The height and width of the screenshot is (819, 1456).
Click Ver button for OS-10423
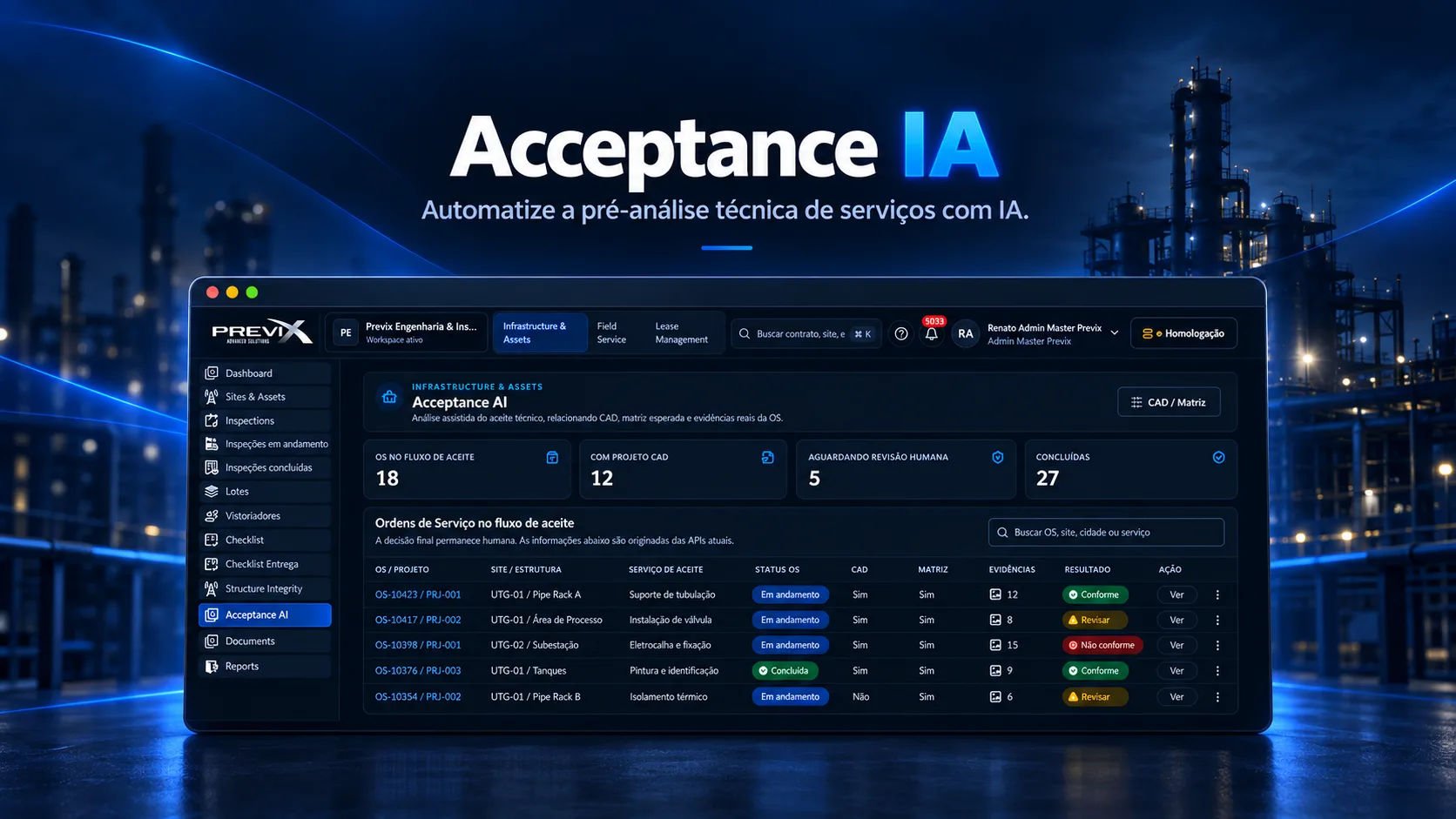[1176, 595]
